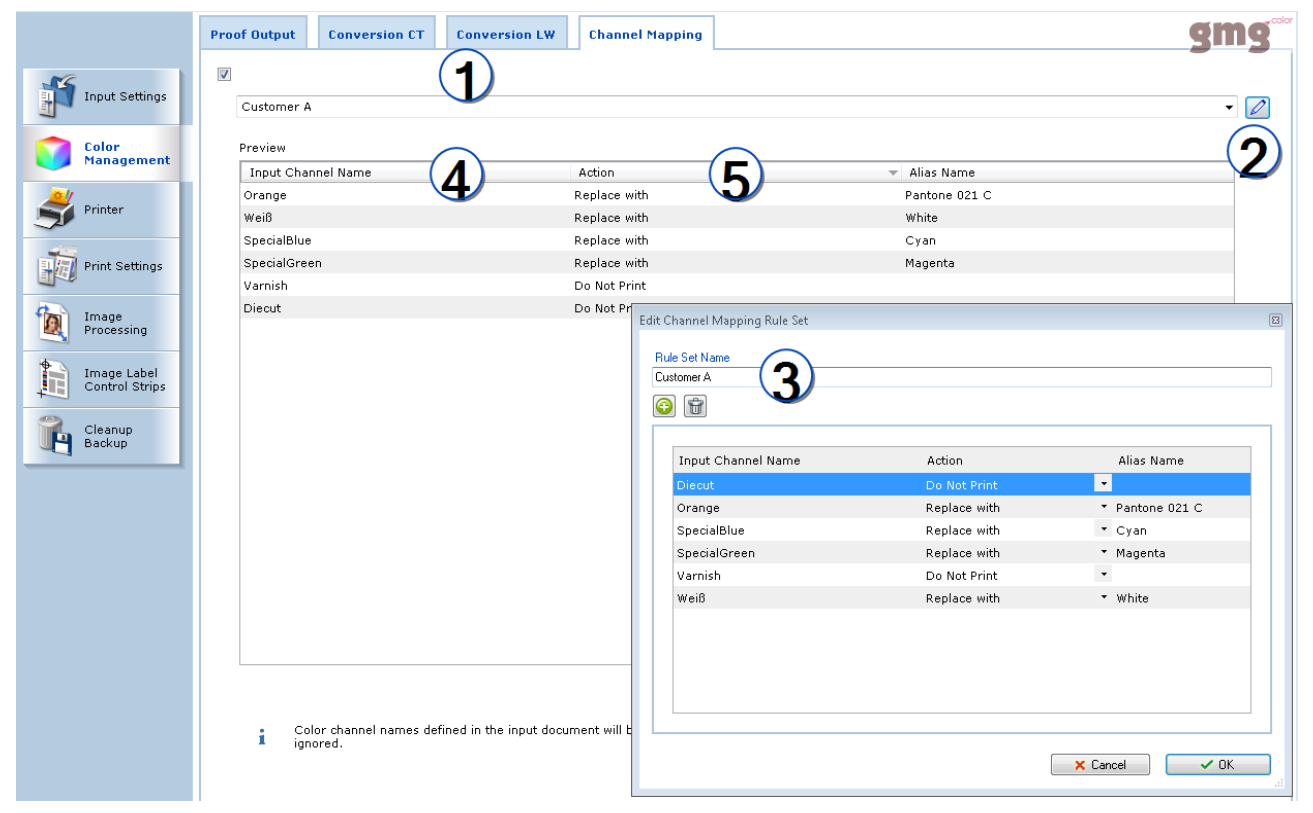Click the info icon beside the note
This screenshot has width=1313, height=813.
tap(262, 737)
